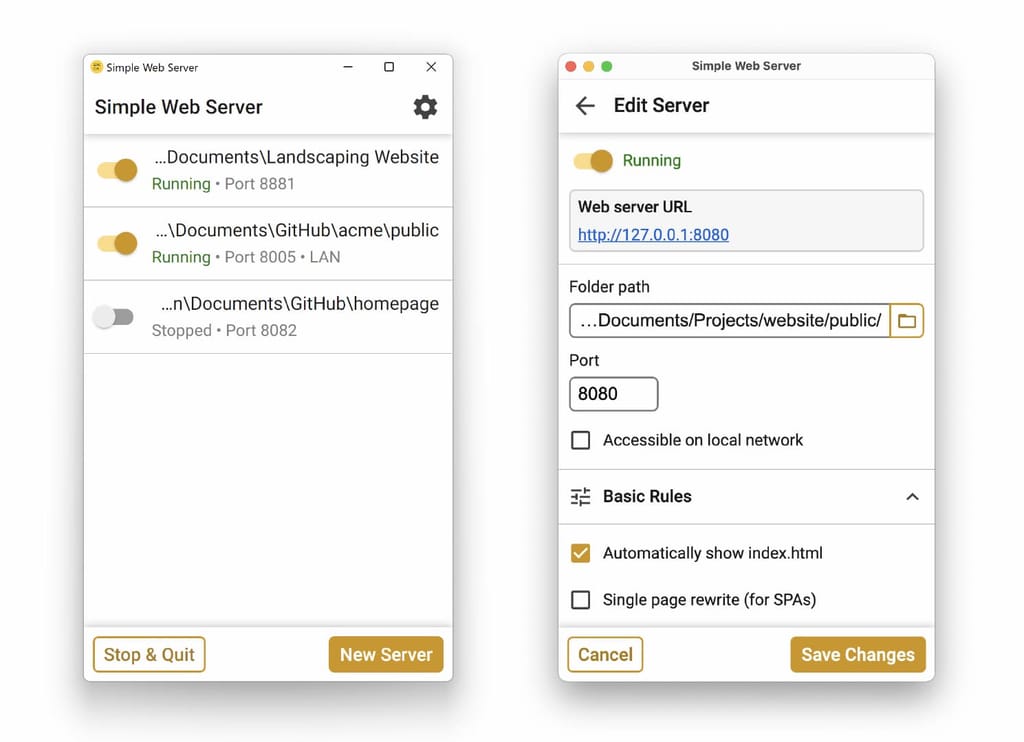
Task: Click the yellow macOS minimize button
Action: click(x=589, y=67)
